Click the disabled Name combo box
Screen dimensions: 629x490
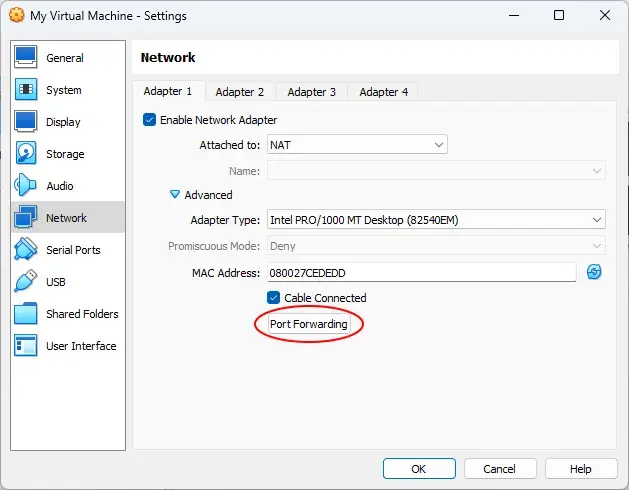point(436,171)
